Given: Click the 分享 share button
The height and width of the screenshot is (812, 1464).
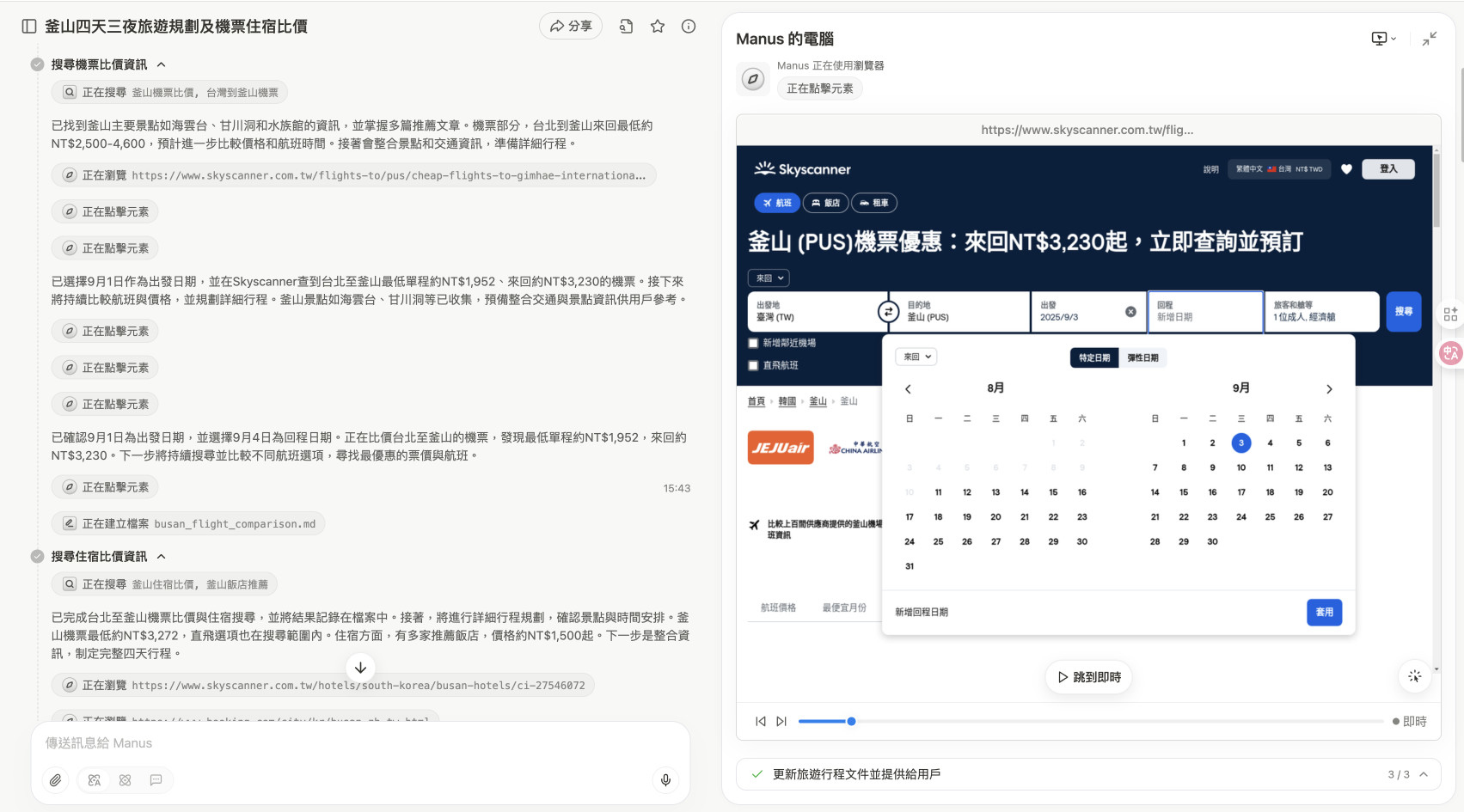Looking at the screenshot, I should (571, 26).
